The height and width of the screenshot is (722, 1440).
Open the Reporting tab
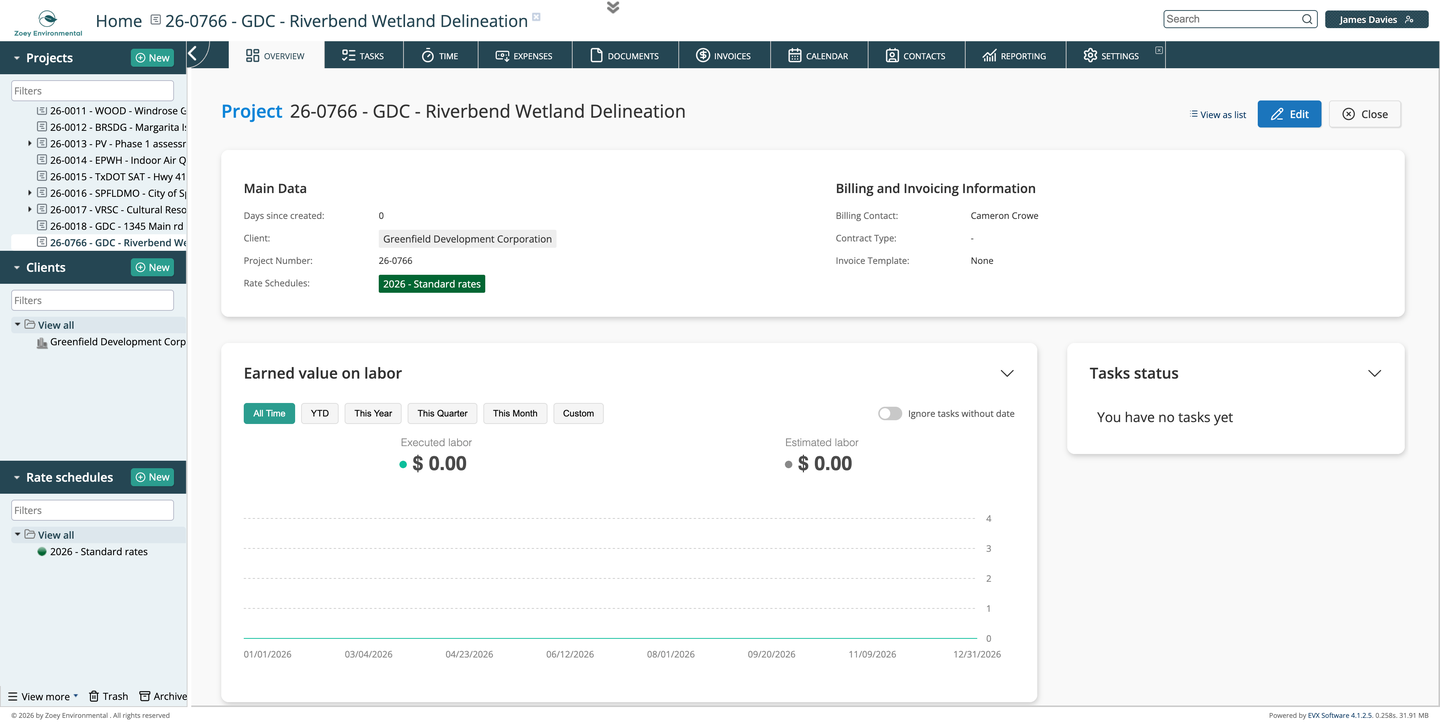pyautogui.click(x=1015, y=56)
